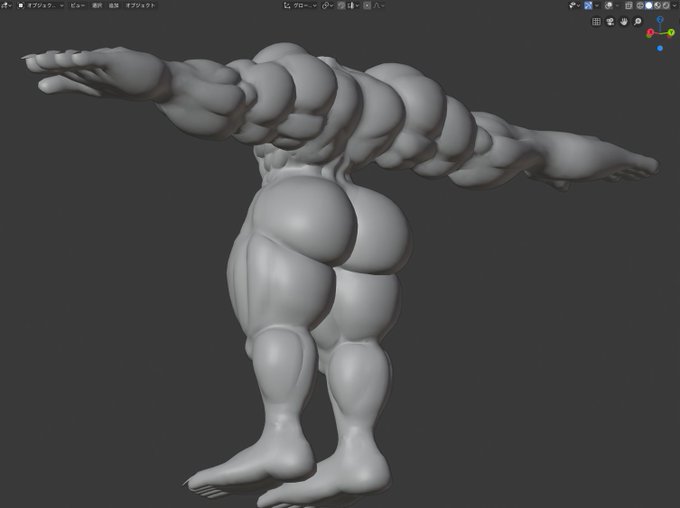Viewport: 680px width, 508px height.
Task: Click the green Y axis on navigation gizmo
Action: point(671,33)
